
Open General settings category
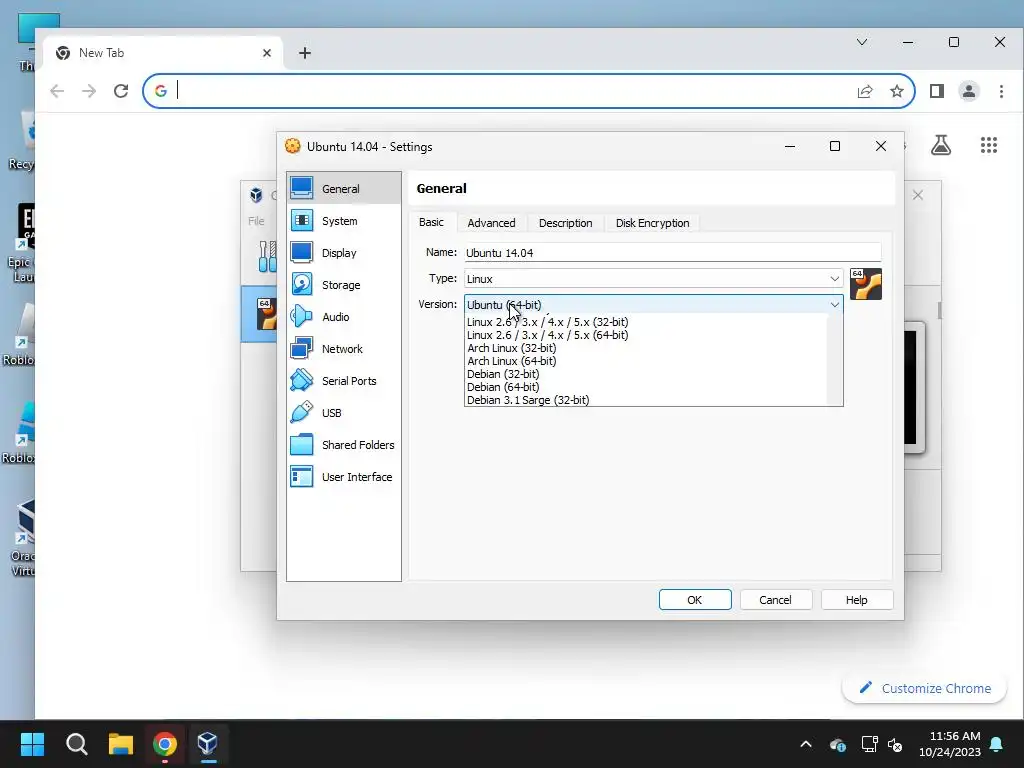[344, 189]
